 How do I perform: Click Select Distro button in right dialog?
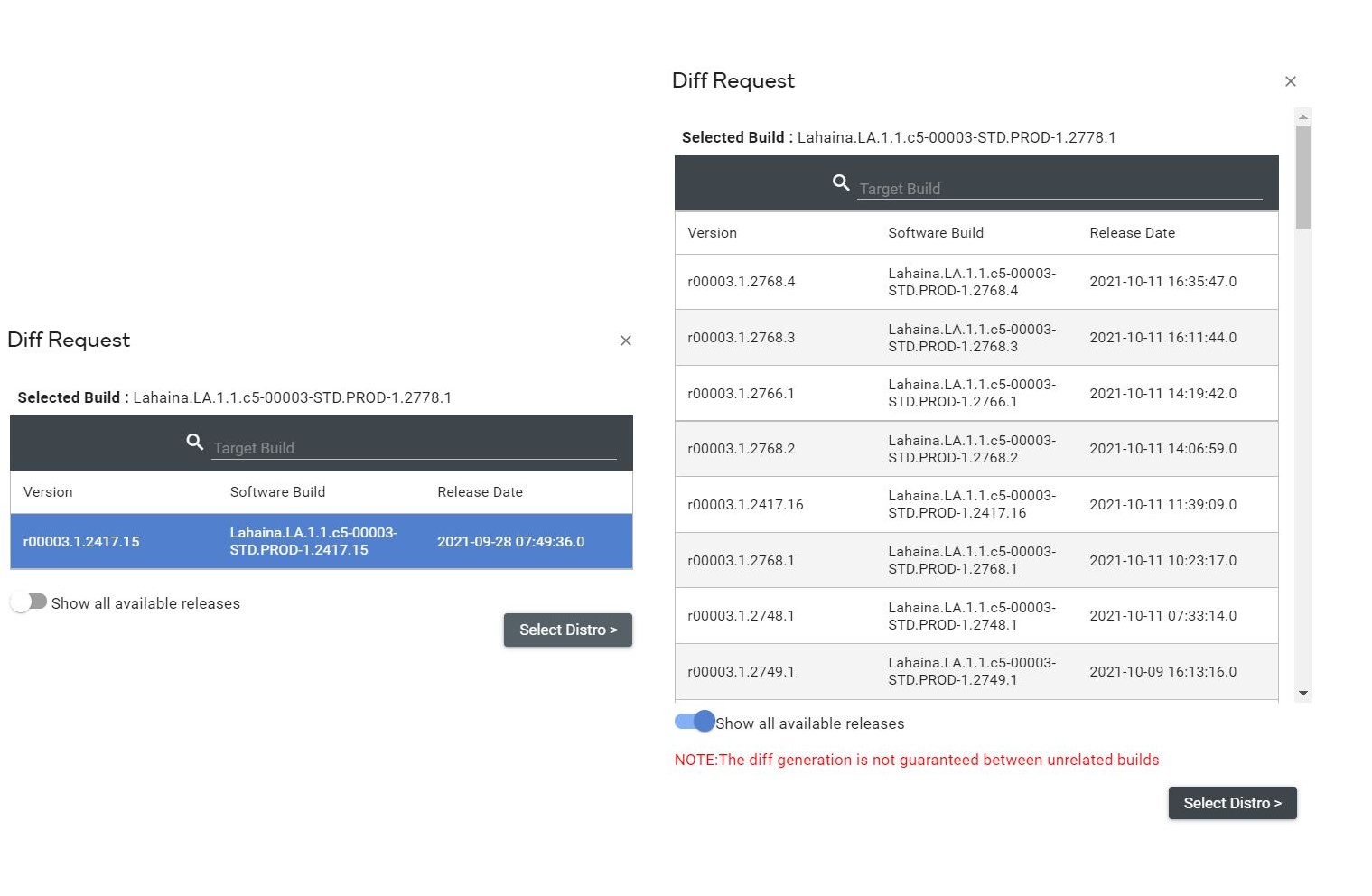point(1231,803)
